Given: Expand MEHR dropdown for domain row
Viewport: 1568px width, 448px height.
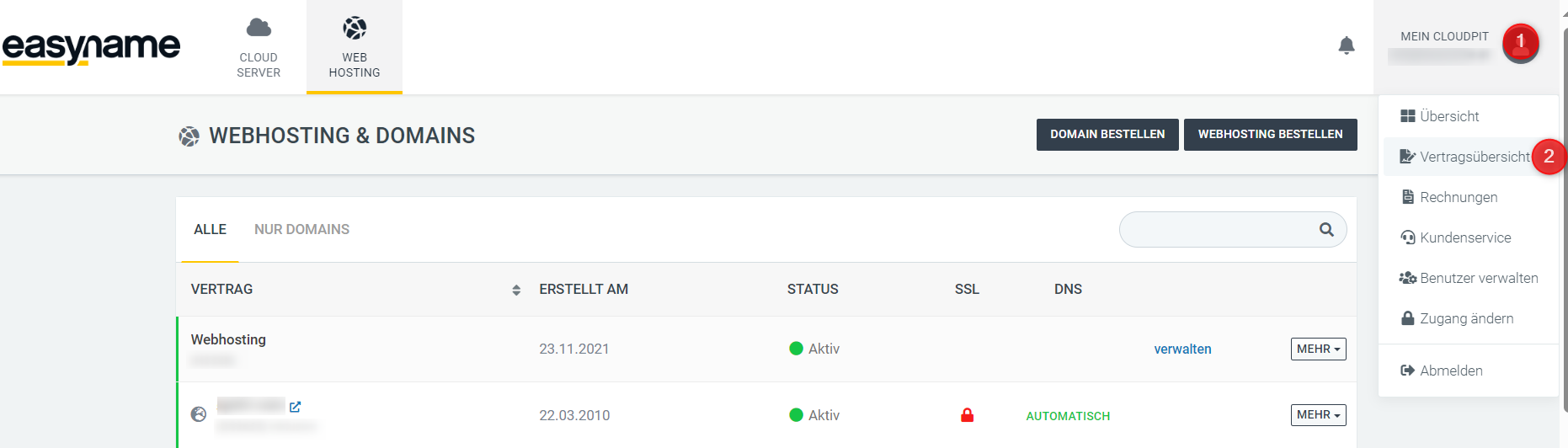Looking at the screenshot, I should pos(1318,415).
